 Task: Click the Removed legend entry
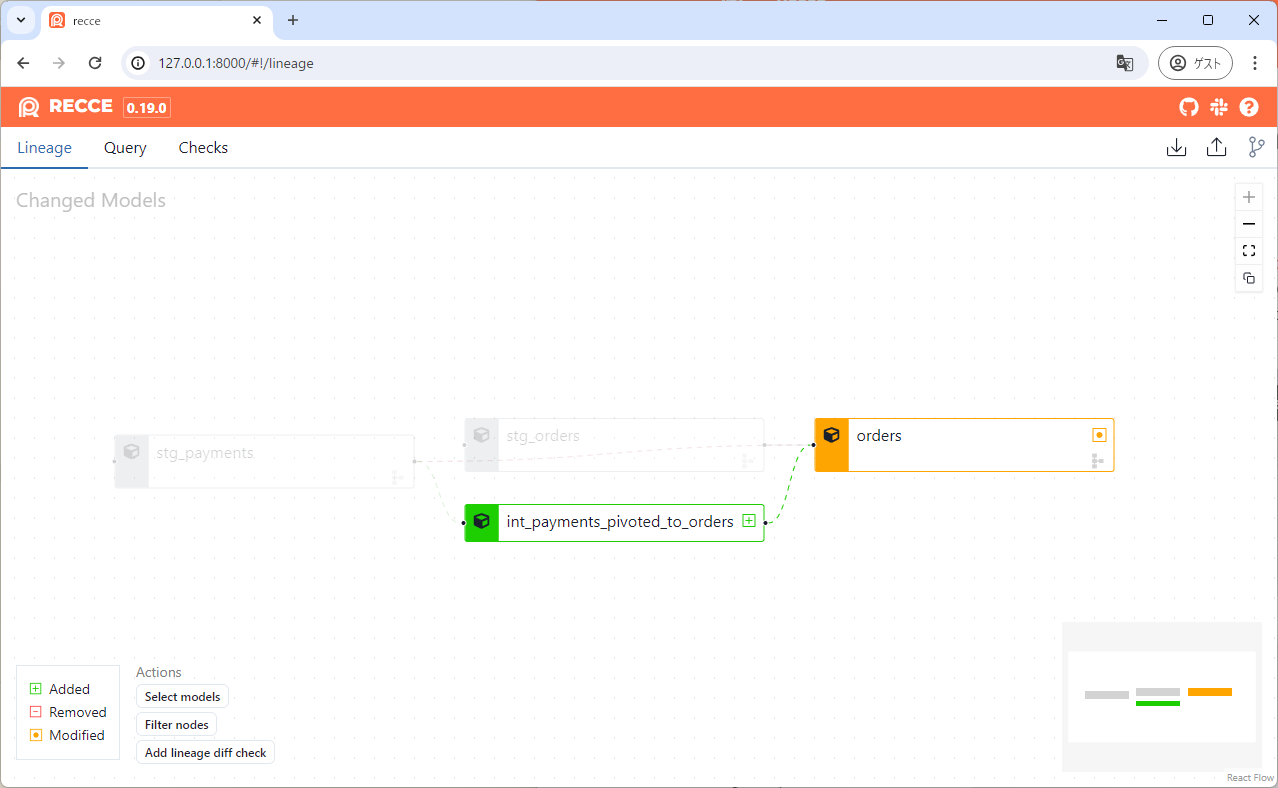click(x=68, y=712)
